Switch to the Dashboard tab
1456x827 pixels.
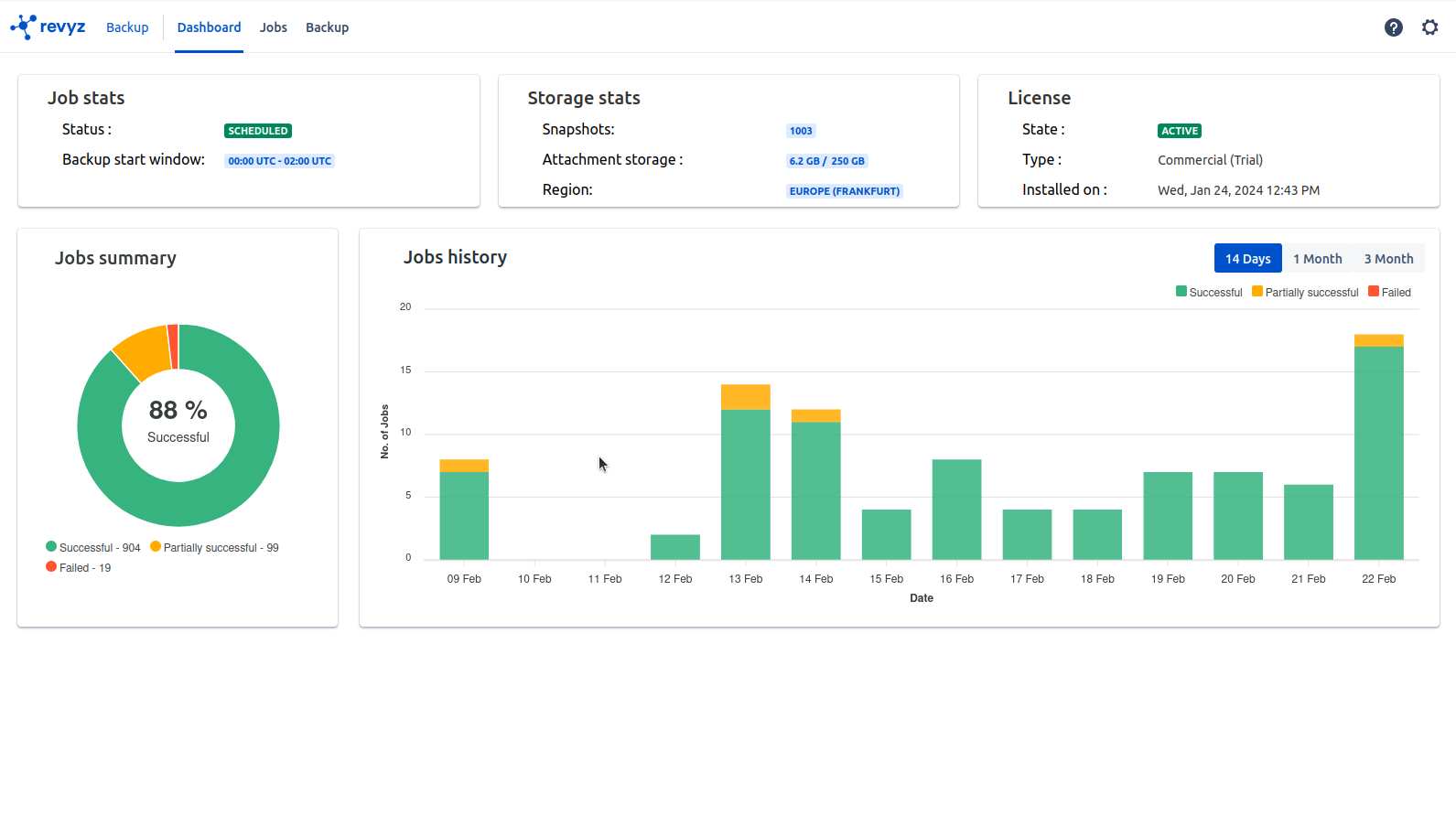click(209, 27)
